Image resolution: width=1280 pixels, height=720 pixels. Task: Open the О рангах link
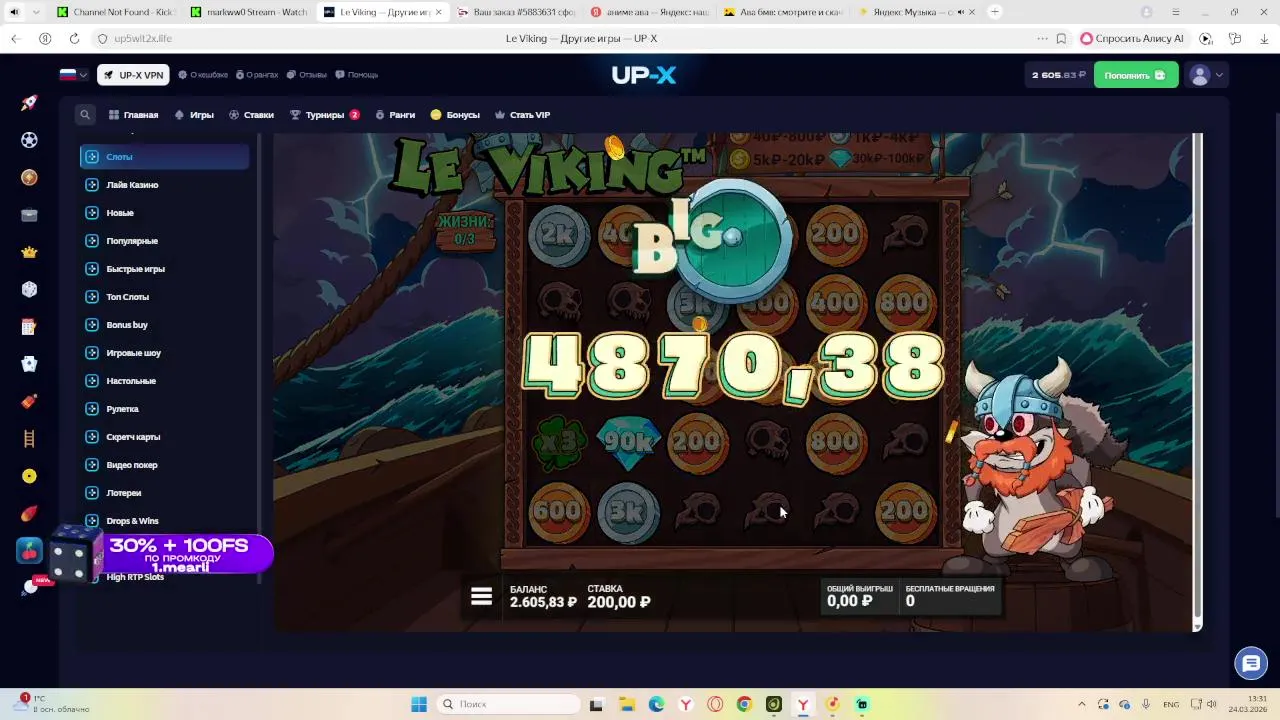click(x=256, y=75)
